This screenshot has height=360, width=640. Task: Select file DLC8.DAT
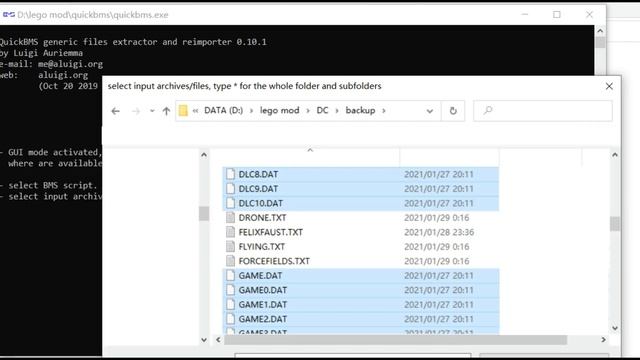[360, 174]
